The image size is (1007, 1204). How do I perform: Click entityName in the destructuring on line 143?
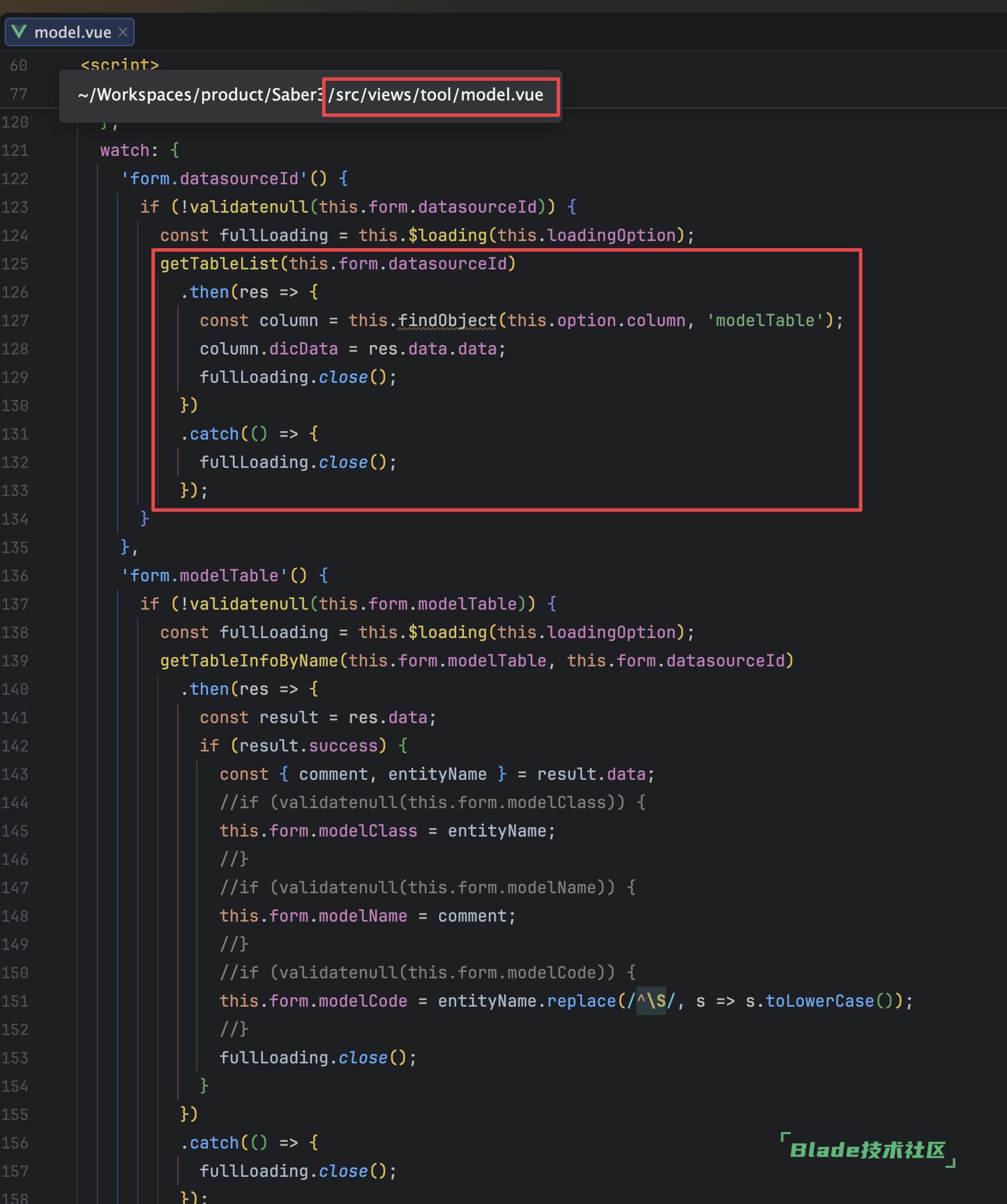click(437, 774)
